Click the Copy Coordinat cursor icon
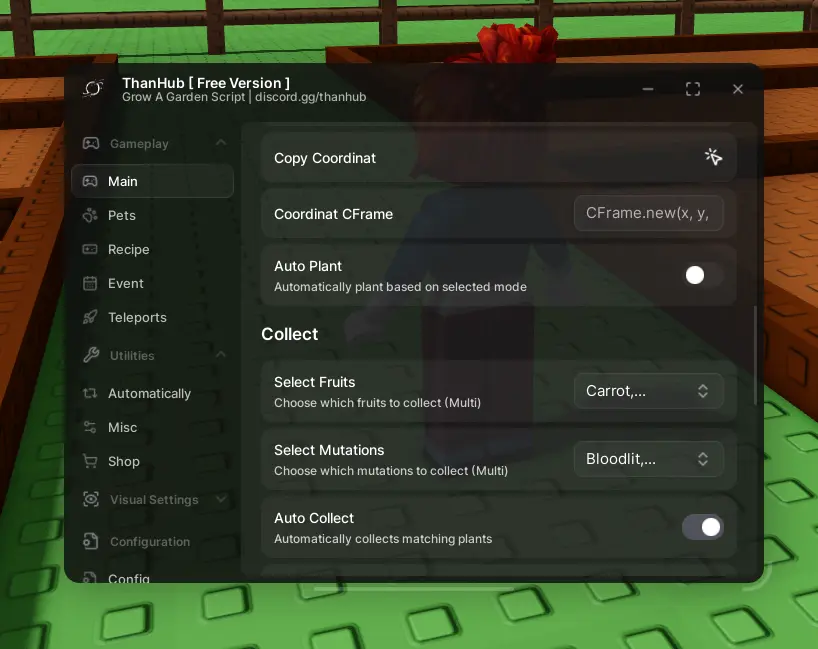 click(x=712, y=157)
